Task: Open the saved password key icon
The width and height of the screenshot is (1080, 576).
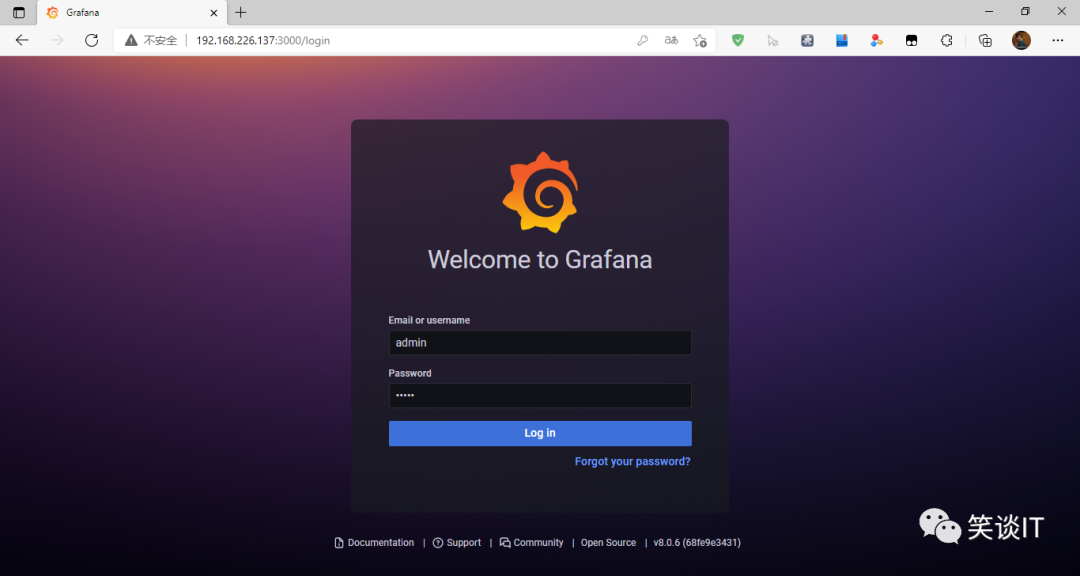Action: click(x=643, y=41)
